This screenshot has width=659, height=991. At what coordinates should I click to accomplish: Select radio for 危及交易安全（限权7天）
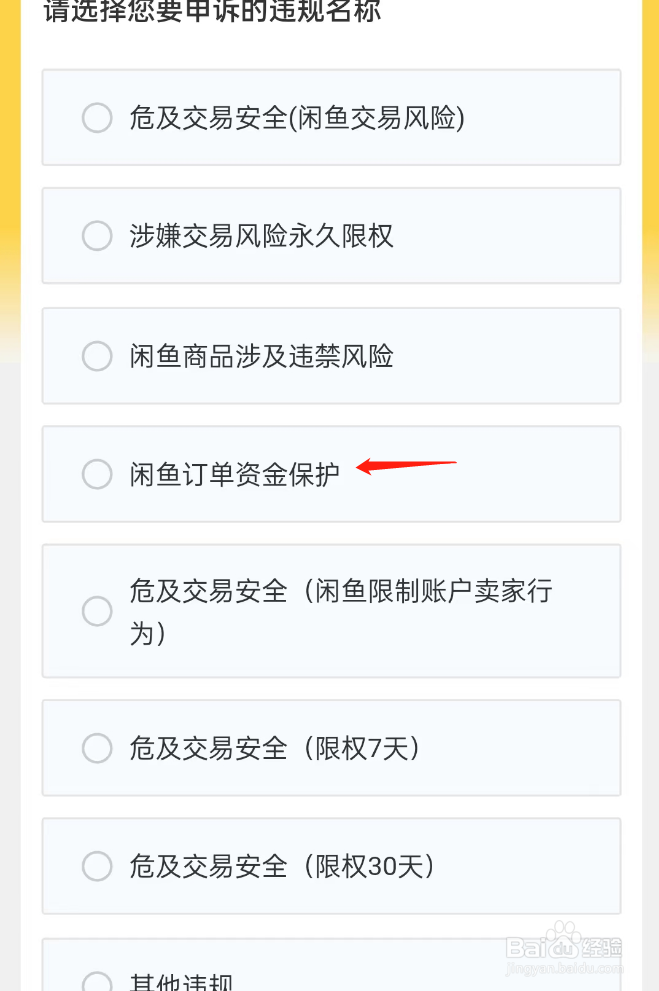(x=97, y=748)
